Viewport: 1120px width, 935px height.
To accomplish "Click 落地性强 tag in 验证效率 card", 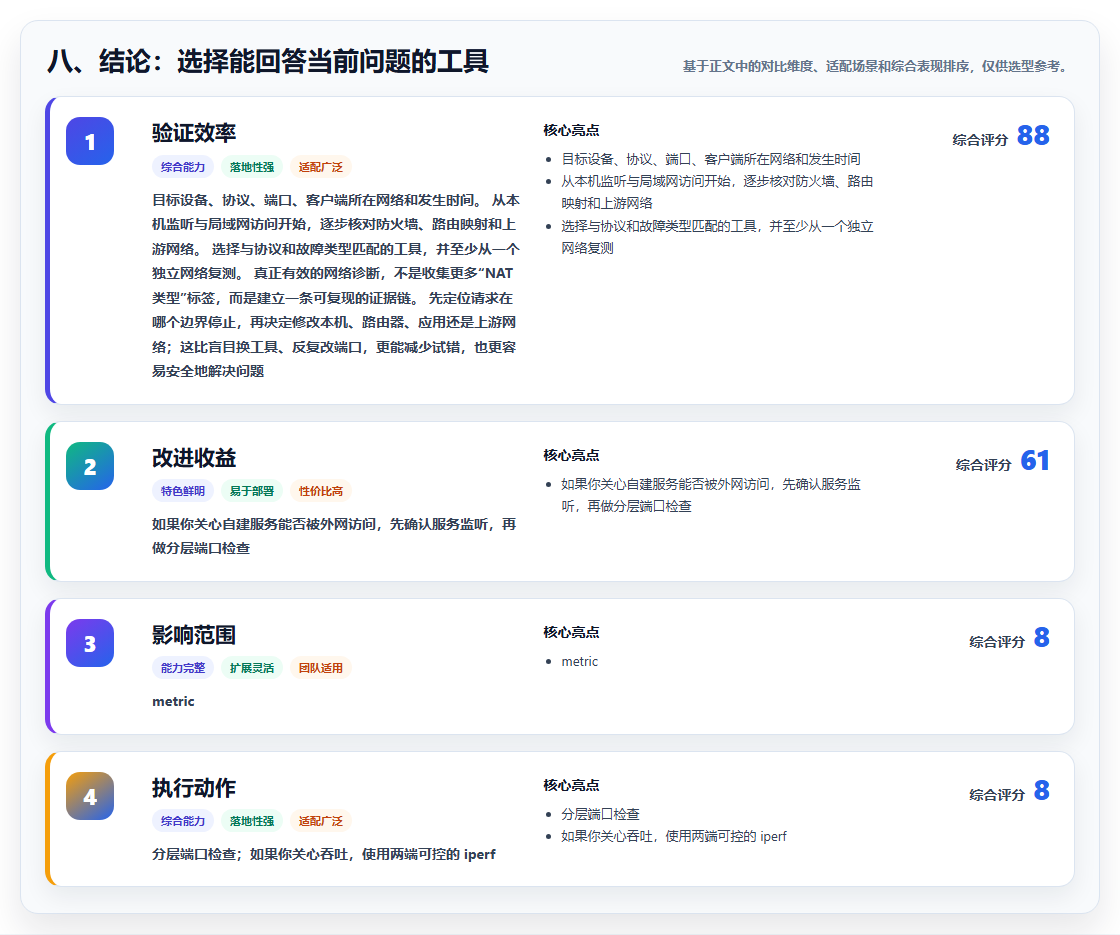I will coord(252,167).
